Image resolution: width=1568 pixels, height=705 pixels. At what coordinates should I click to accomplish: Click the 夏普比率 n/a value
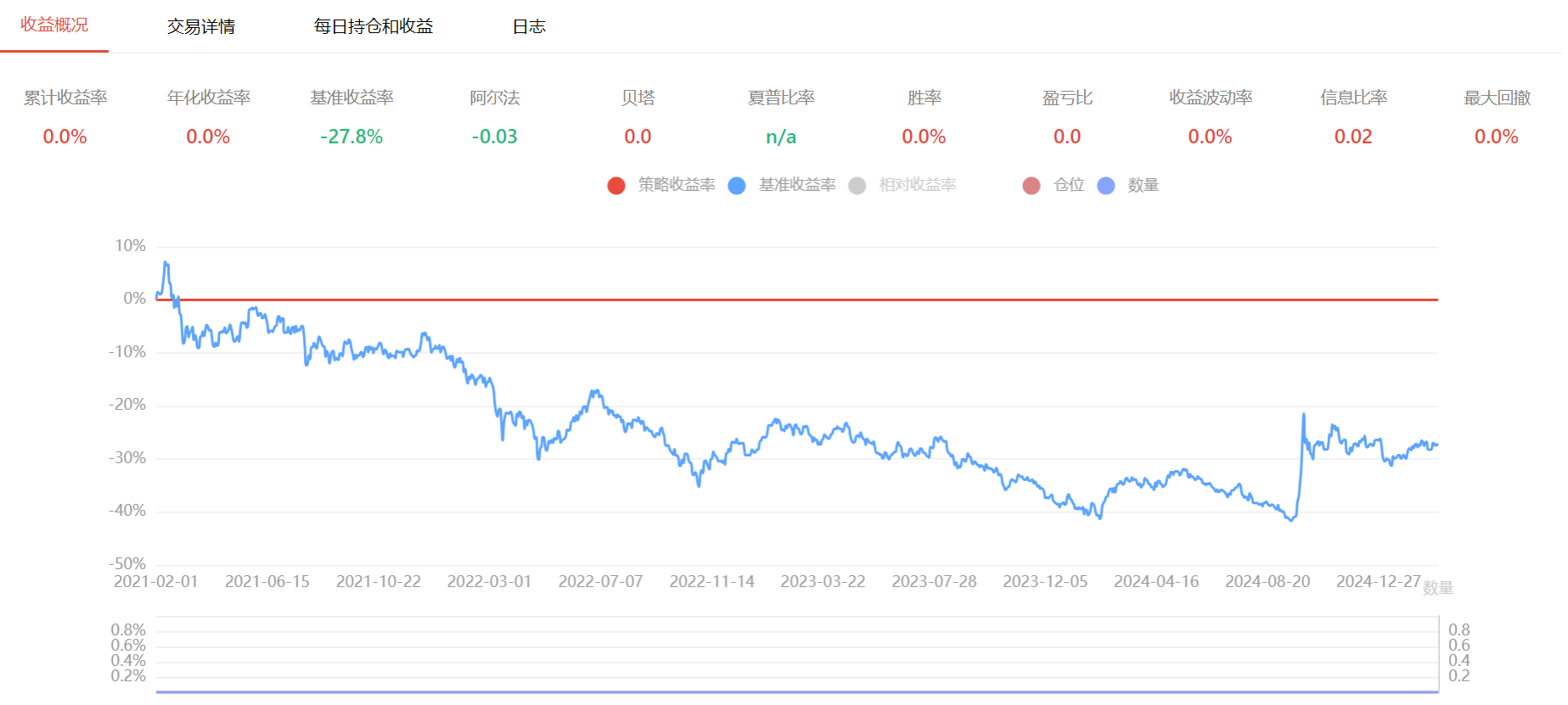781,137
